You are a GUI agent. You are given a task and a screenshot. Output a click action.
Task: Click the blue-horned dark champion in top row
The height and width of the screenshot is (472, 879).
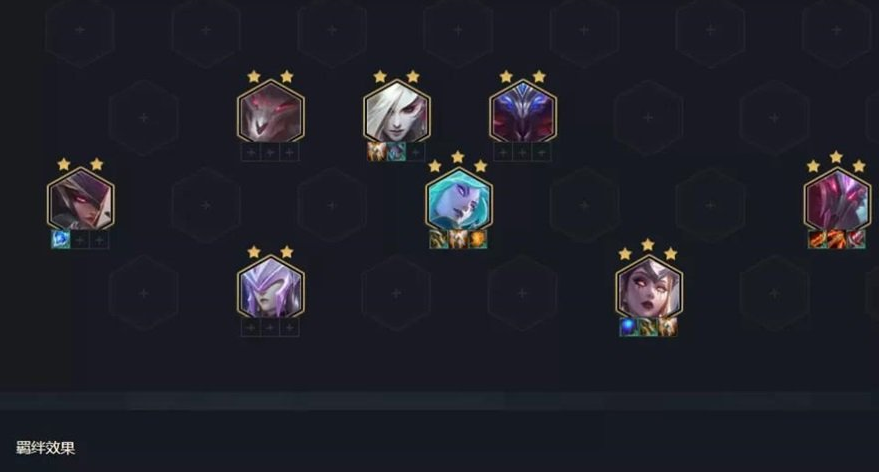pos(522,111)
